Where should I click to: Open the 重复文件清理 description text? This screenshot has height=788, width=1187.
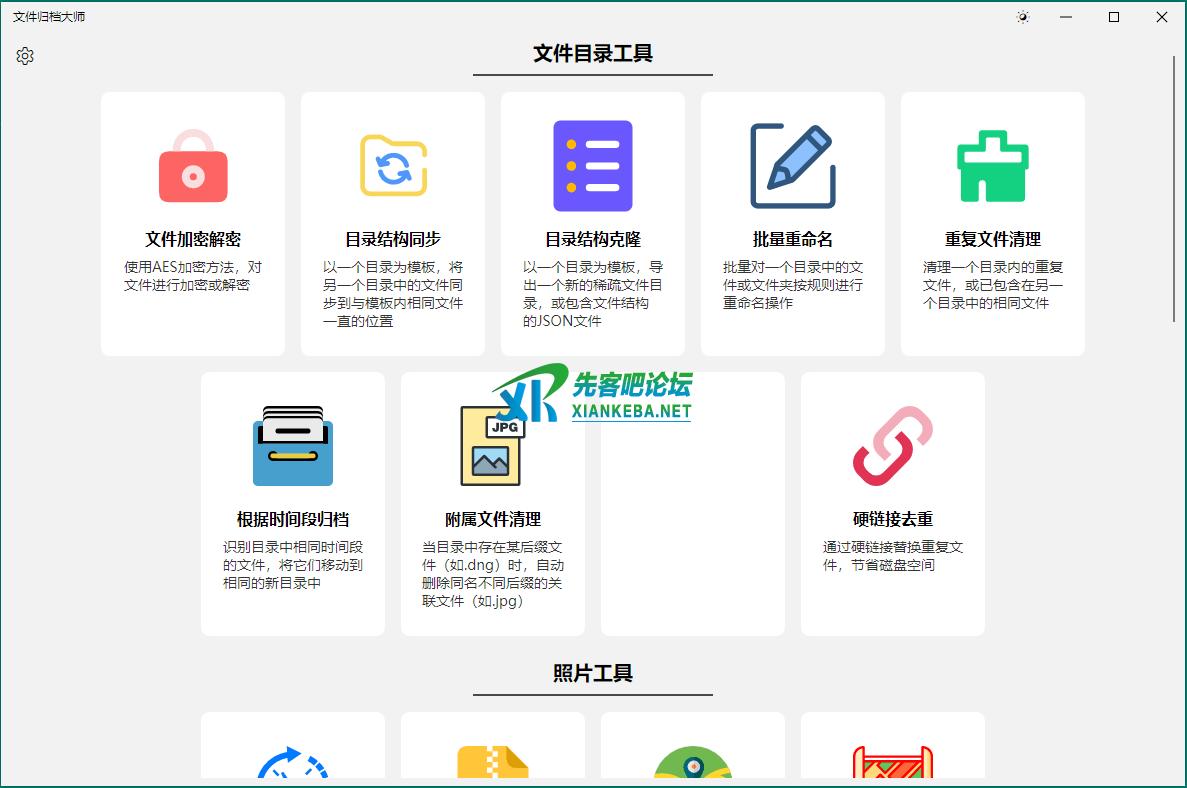tap(993, 285)
